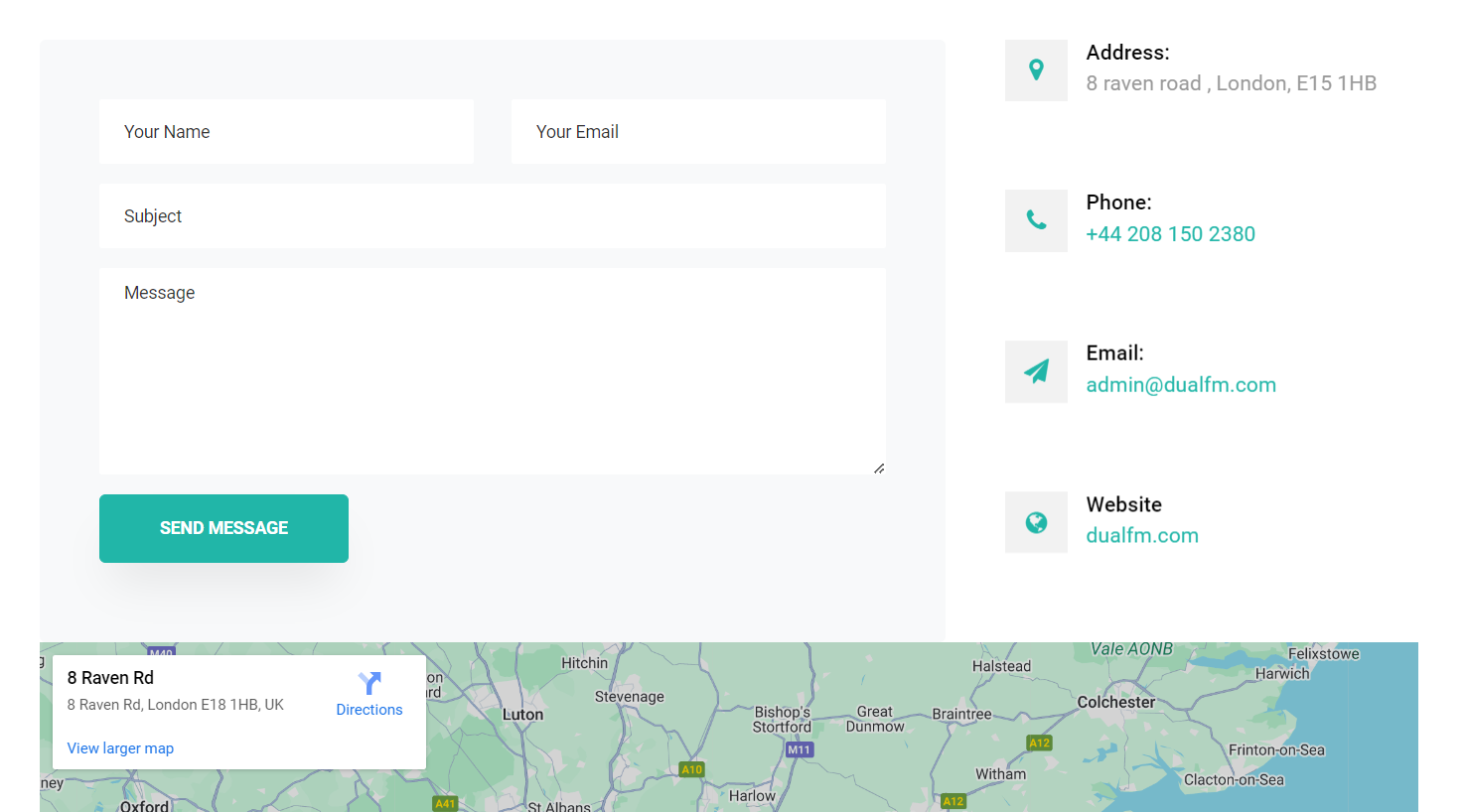
Task: Open the +44 208 150 2380 phone link
Action: pos(1170,234)
